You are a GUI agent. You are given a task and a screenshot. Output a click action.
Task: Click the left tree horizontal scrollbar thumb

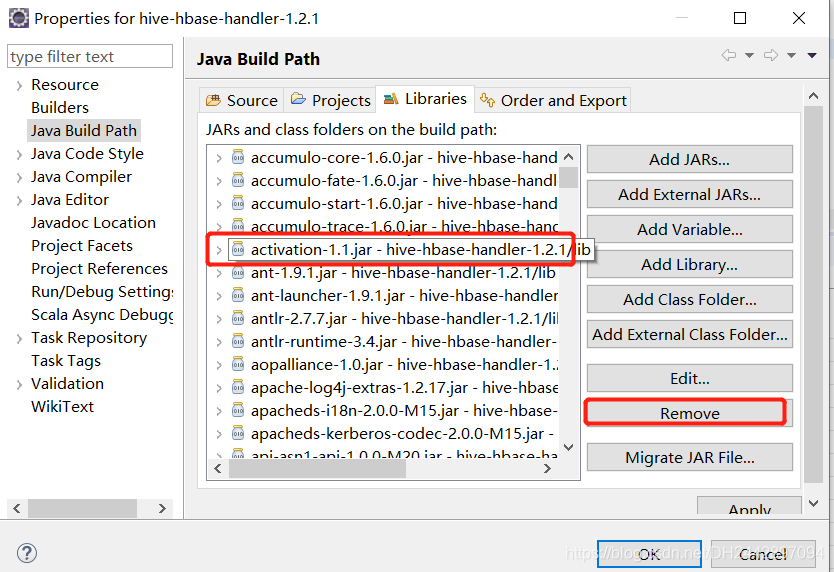82,508
